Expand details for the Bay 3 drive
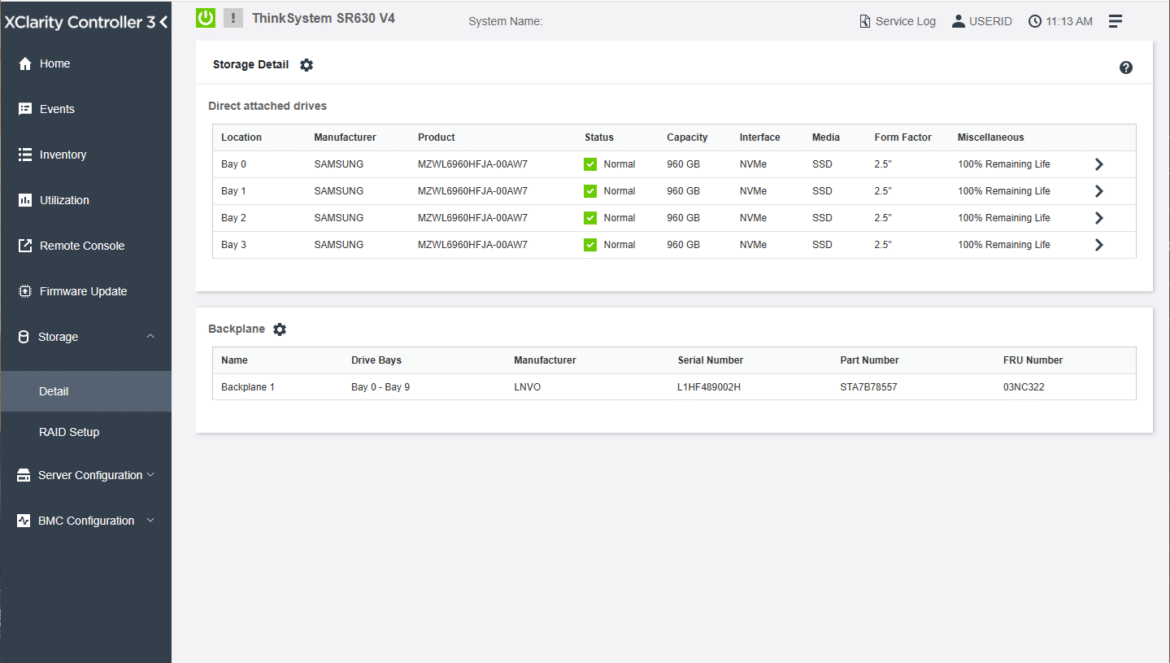 (x=1098, y=245)
